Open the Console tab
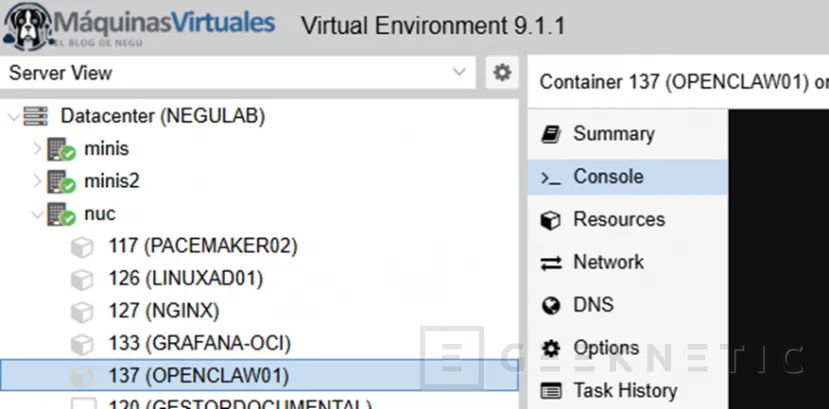Screen dimensions: 829x409 coord(628,177)
